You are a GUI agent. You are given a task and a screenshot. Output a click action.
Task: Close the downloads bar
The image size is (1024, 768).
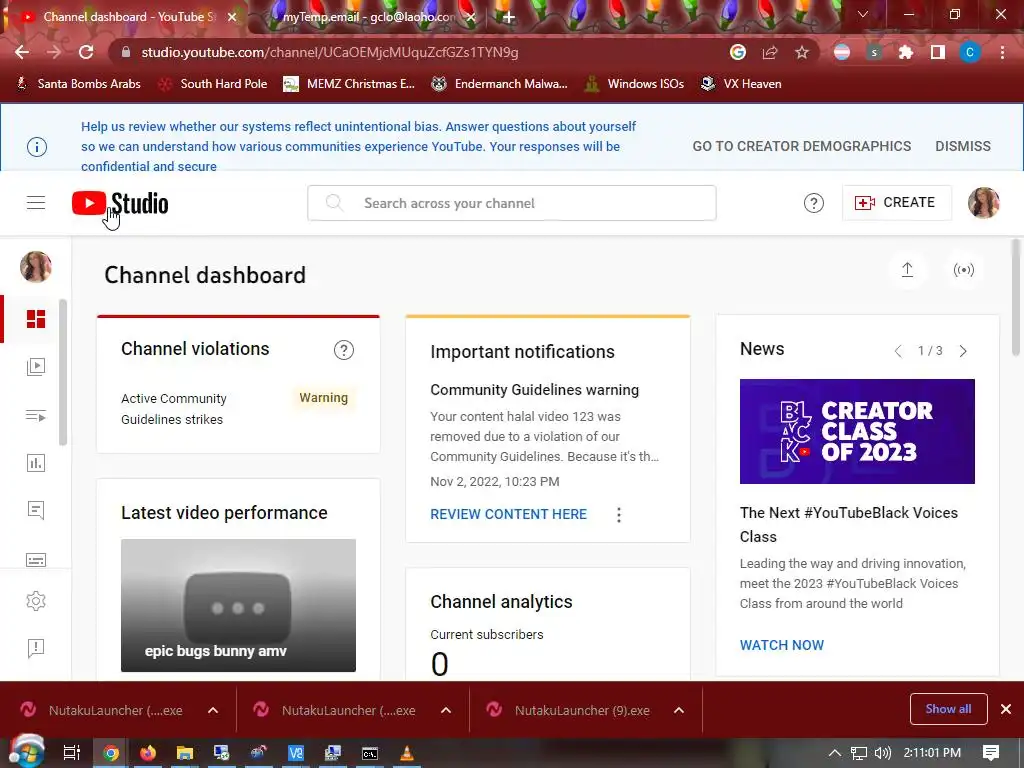point(1006,709)
